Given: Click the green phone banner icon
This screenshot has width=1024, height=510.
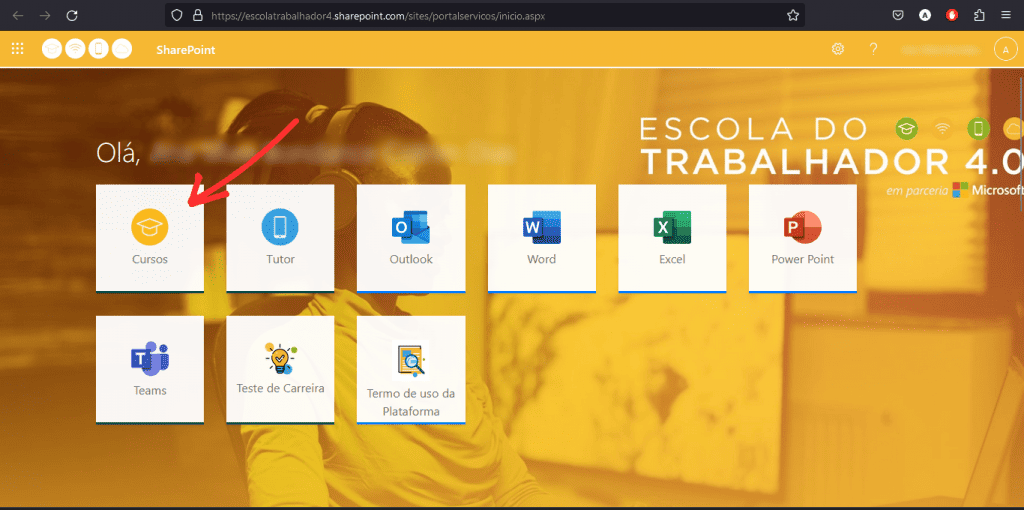Looking at the screenshot, I should click(x=978, y=129).
